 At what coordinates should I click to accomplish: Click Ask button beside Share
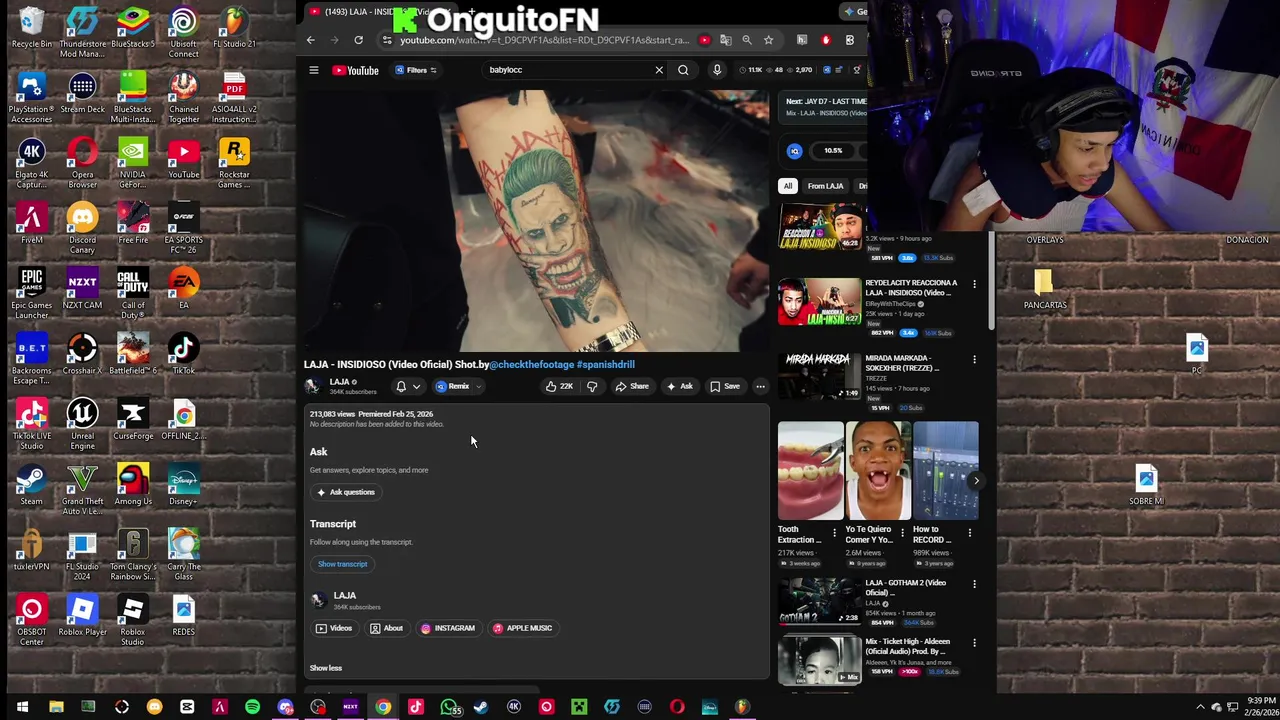click(x=680, y=386)
